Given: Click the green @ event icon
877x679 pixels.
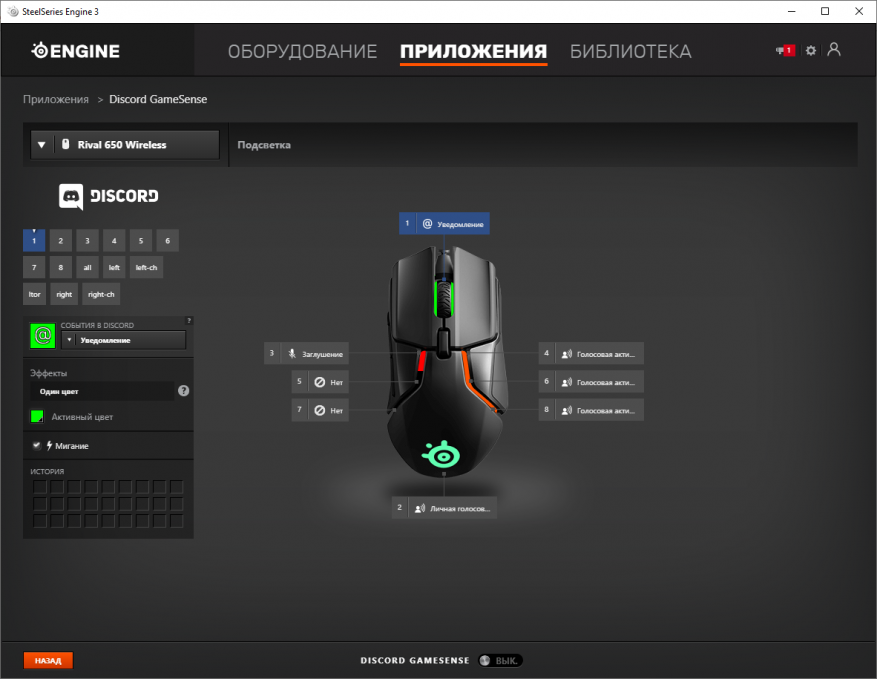Looking at the screenshot, I should coord(43,336).
